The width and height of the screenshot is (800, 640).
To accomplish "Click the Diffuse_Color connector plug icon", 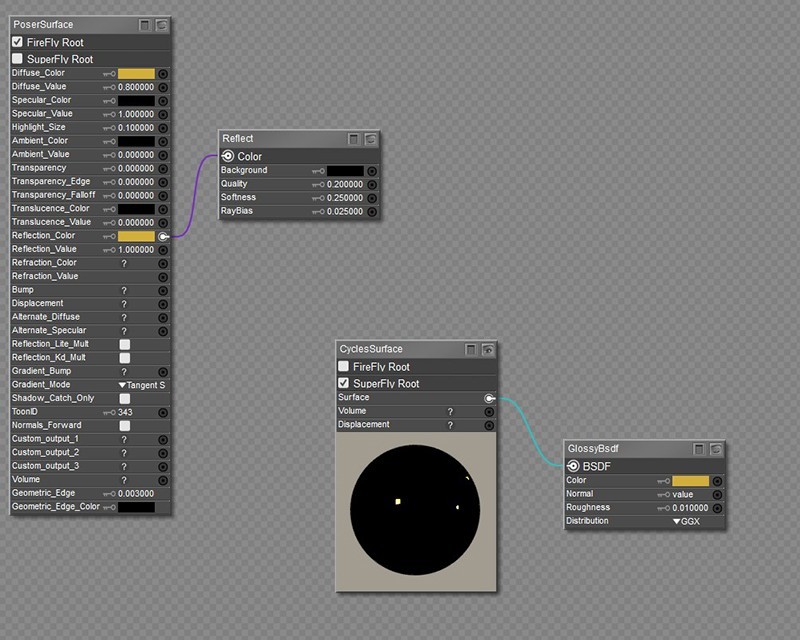I will tap(163, 73).
